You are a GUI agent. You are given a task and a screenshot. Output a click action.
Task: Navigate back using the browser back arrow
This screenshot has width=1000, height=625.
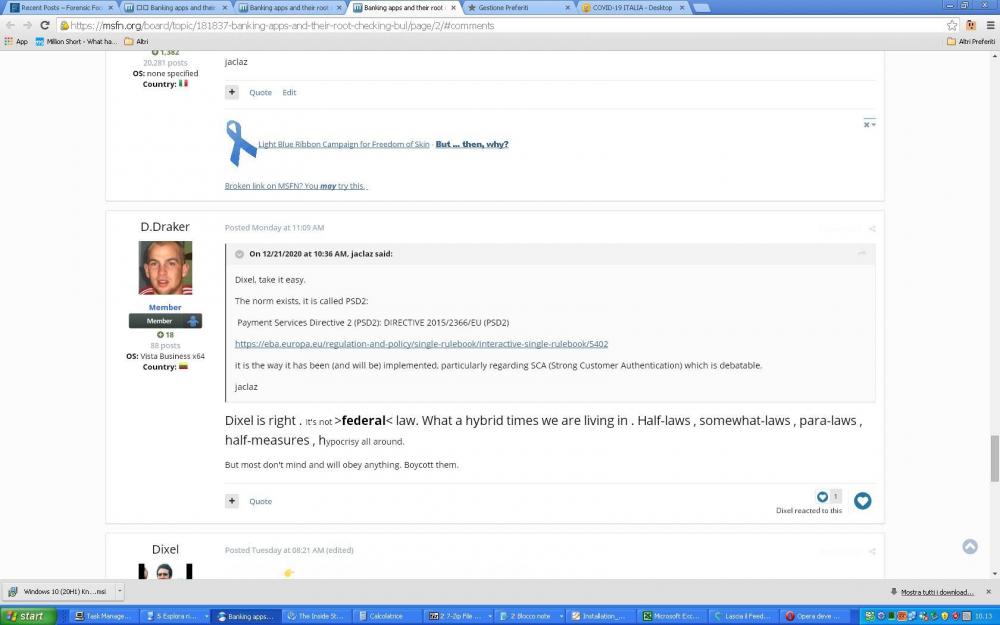[x=11, y=26]
